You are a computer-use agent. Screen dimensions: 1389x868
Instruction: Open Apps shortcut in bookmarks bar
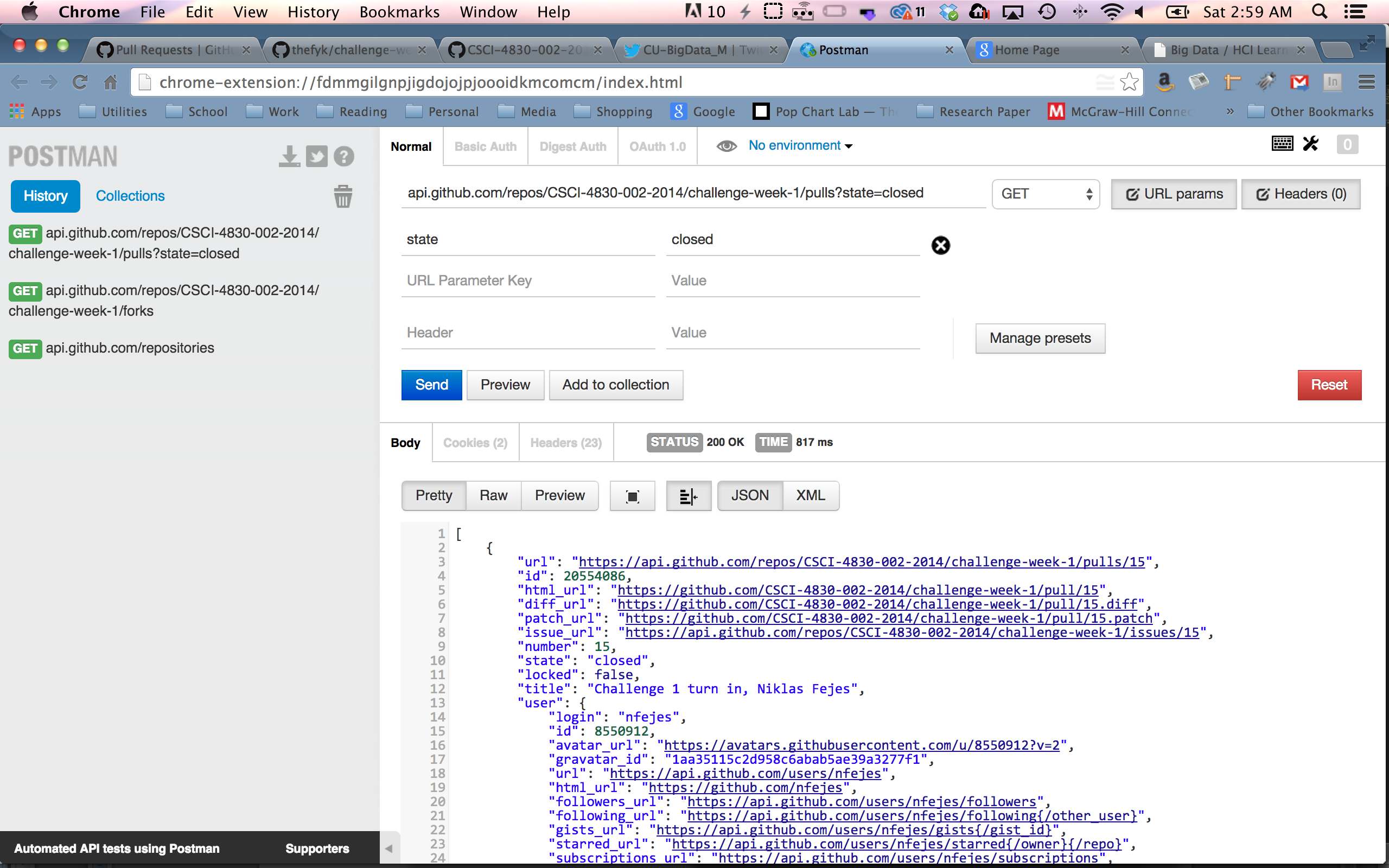pos(36,112)
